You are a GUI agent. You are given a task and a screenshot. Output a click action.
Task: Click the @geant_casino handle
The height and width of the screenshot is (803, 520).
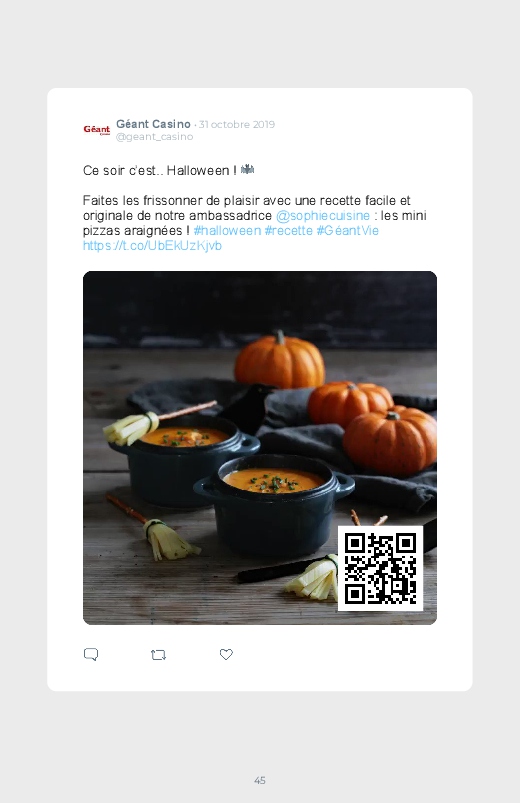[x=154, y=137]
